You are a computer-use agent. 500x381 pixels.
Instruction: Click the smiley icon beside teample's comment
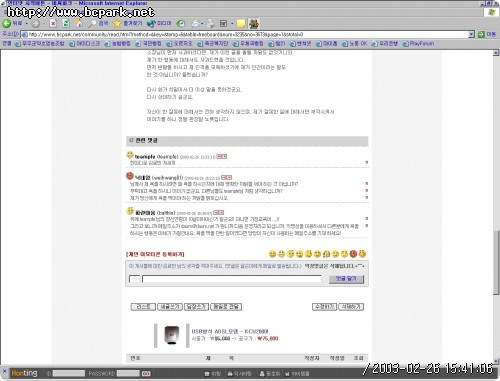(x=130, y=155)
